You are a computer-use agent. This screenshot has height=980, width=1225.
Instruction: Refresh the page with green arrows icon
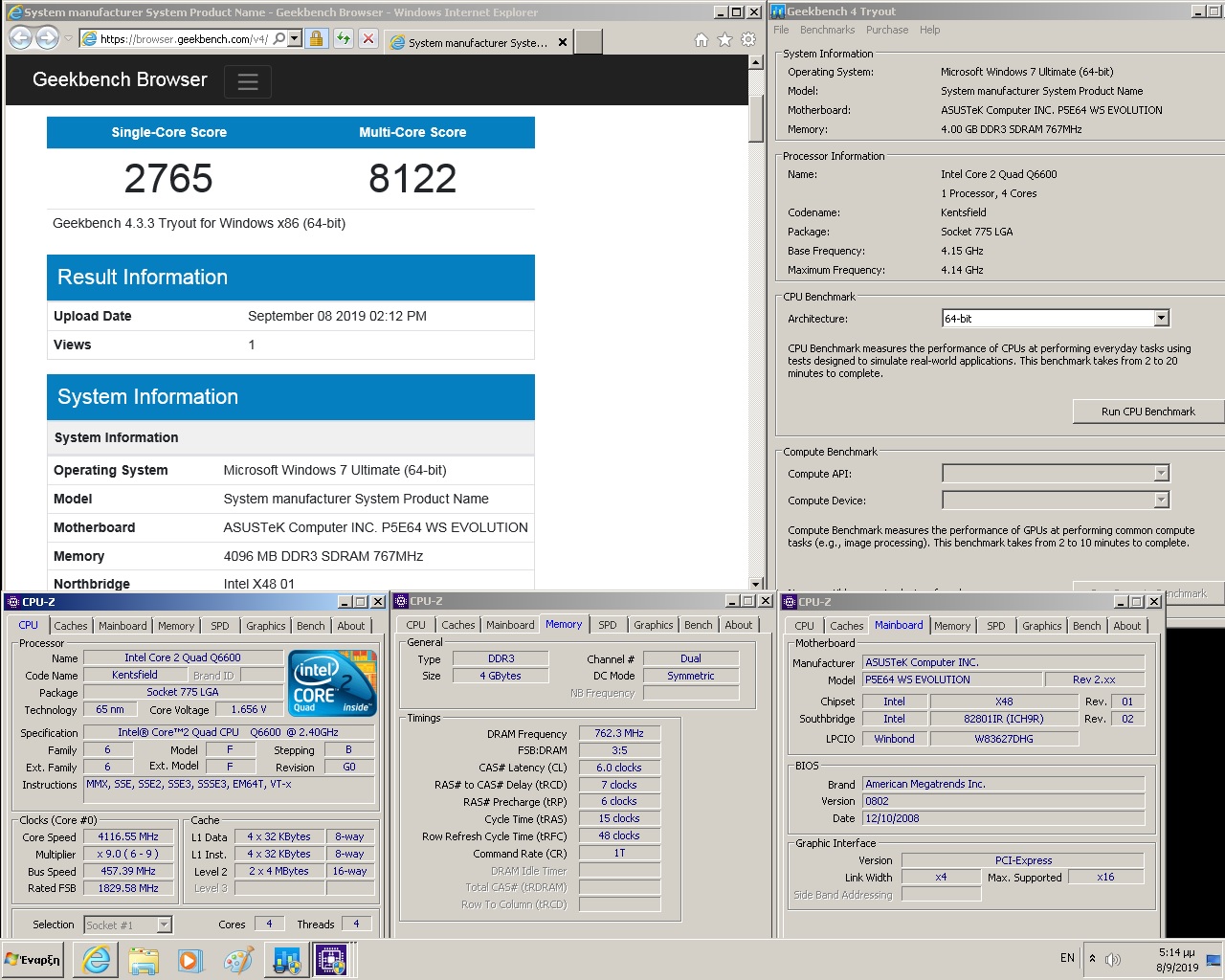(343, 39)
